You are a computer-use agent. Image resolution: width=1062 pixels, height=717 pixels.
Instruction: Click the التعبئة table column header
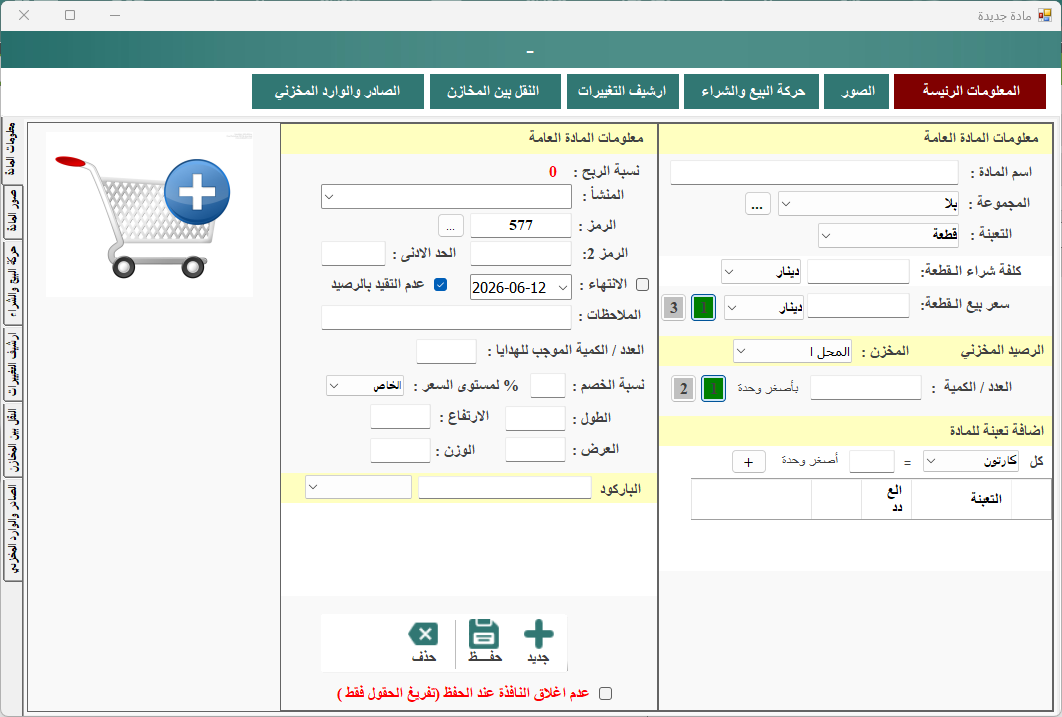(x=961, y=500)
